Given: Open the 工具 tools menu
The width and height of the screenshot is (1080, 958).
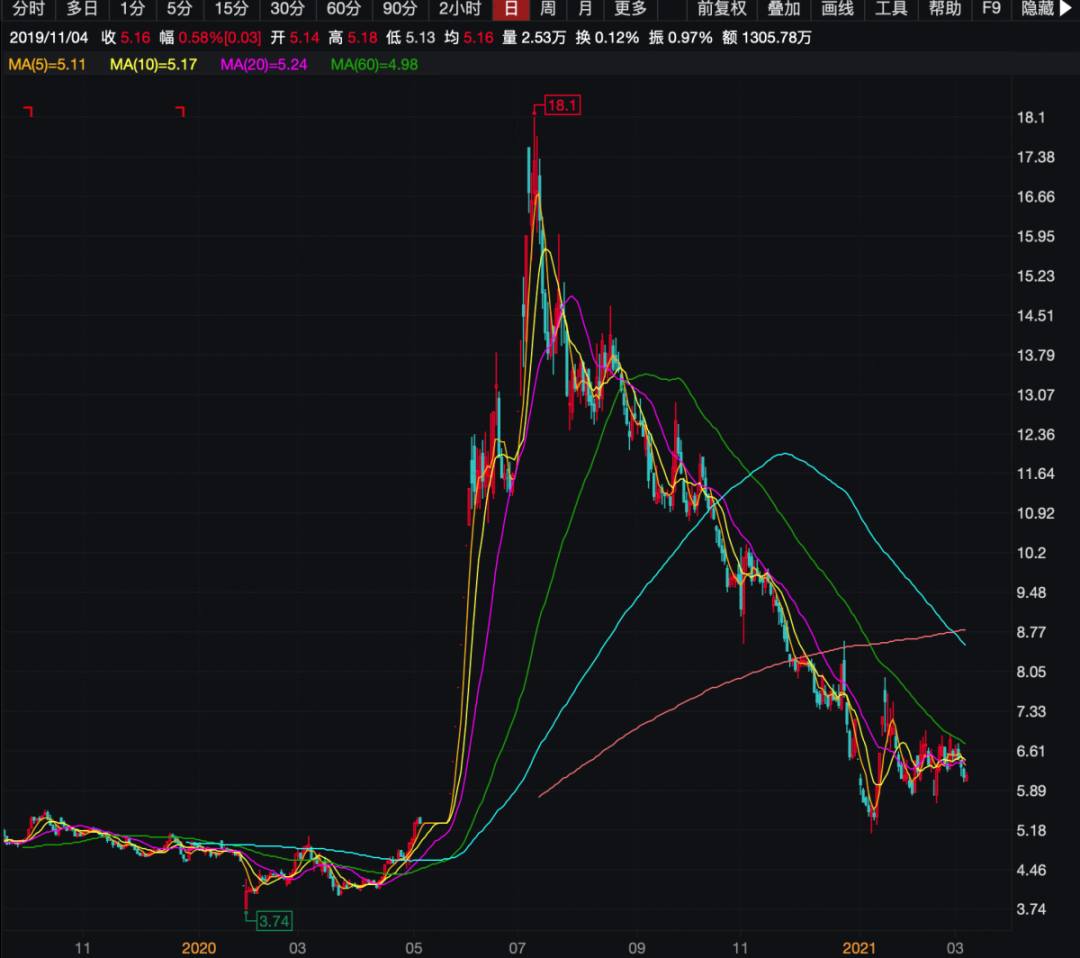Looking at the screenshot, I should (891, 10).
